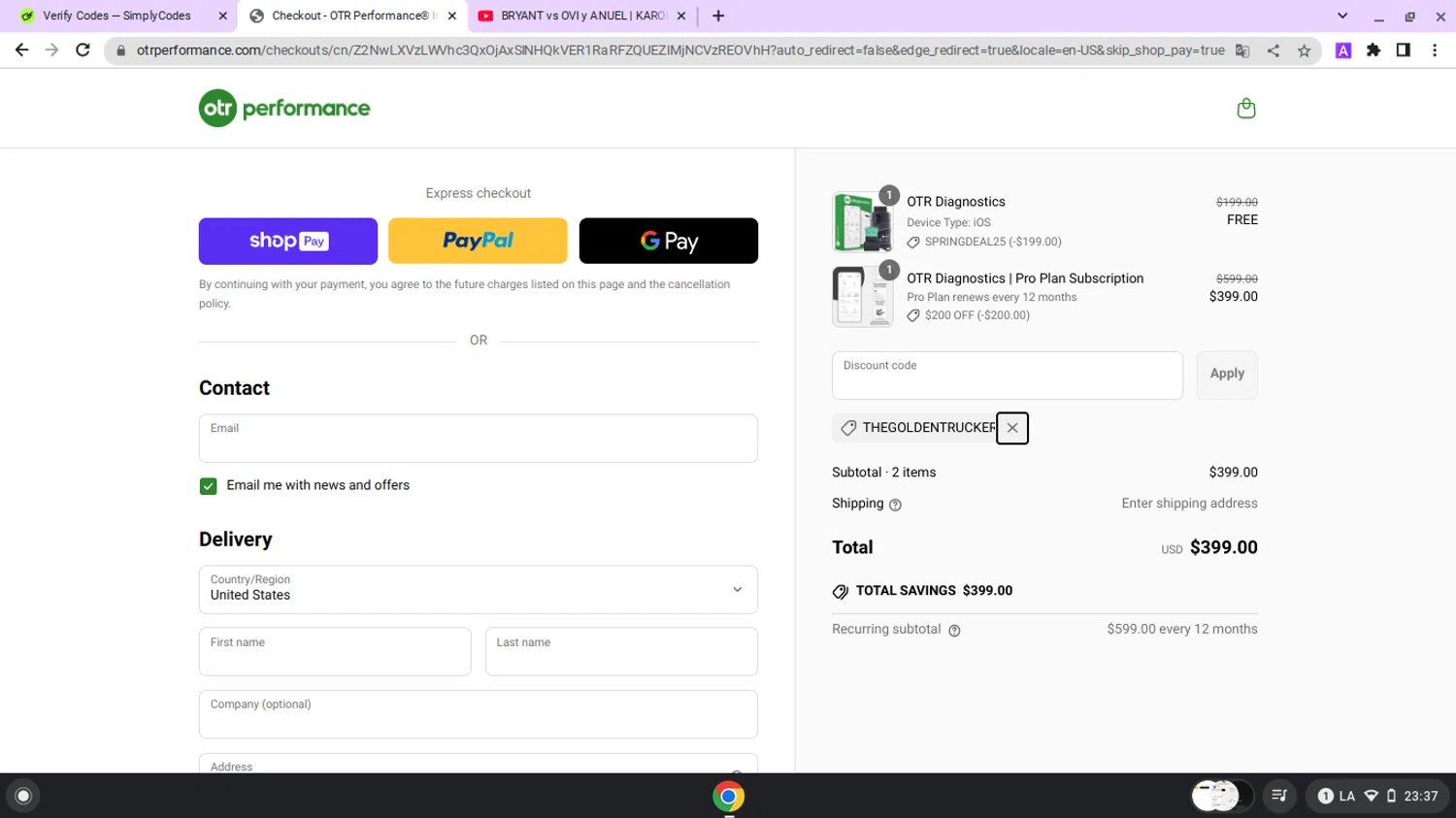Switch to the BRYANT vs OVI YouTube tab
This screenshot has width=1456, height=818.
click(580, 16)
